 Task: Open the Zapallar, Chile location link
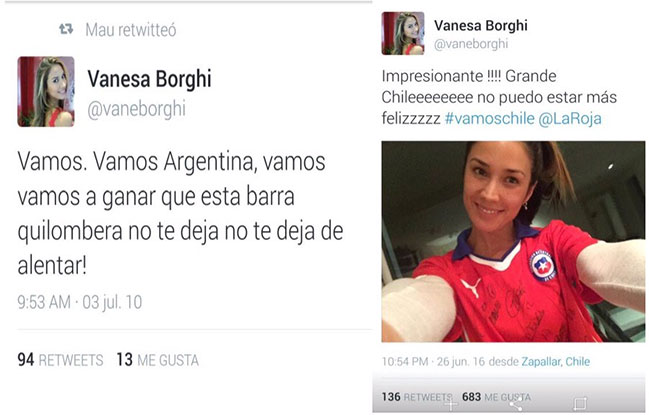[555, 362]
